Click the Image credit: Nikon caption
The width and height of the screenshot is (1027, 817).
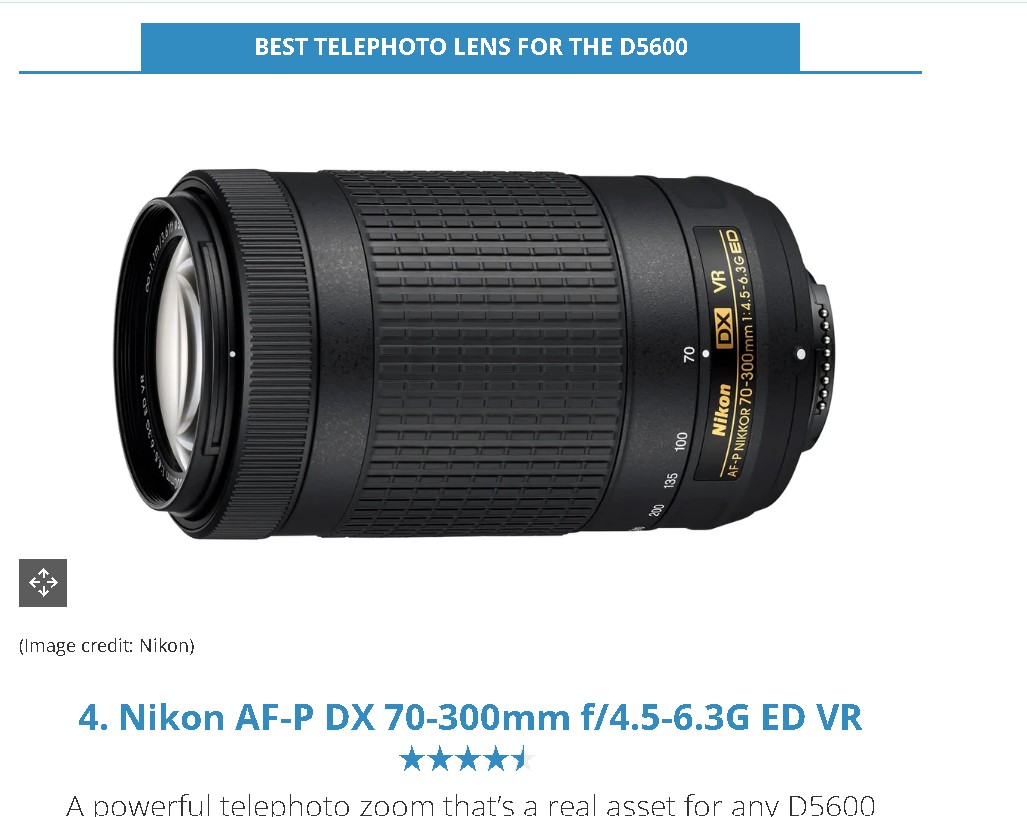[107, 646]
